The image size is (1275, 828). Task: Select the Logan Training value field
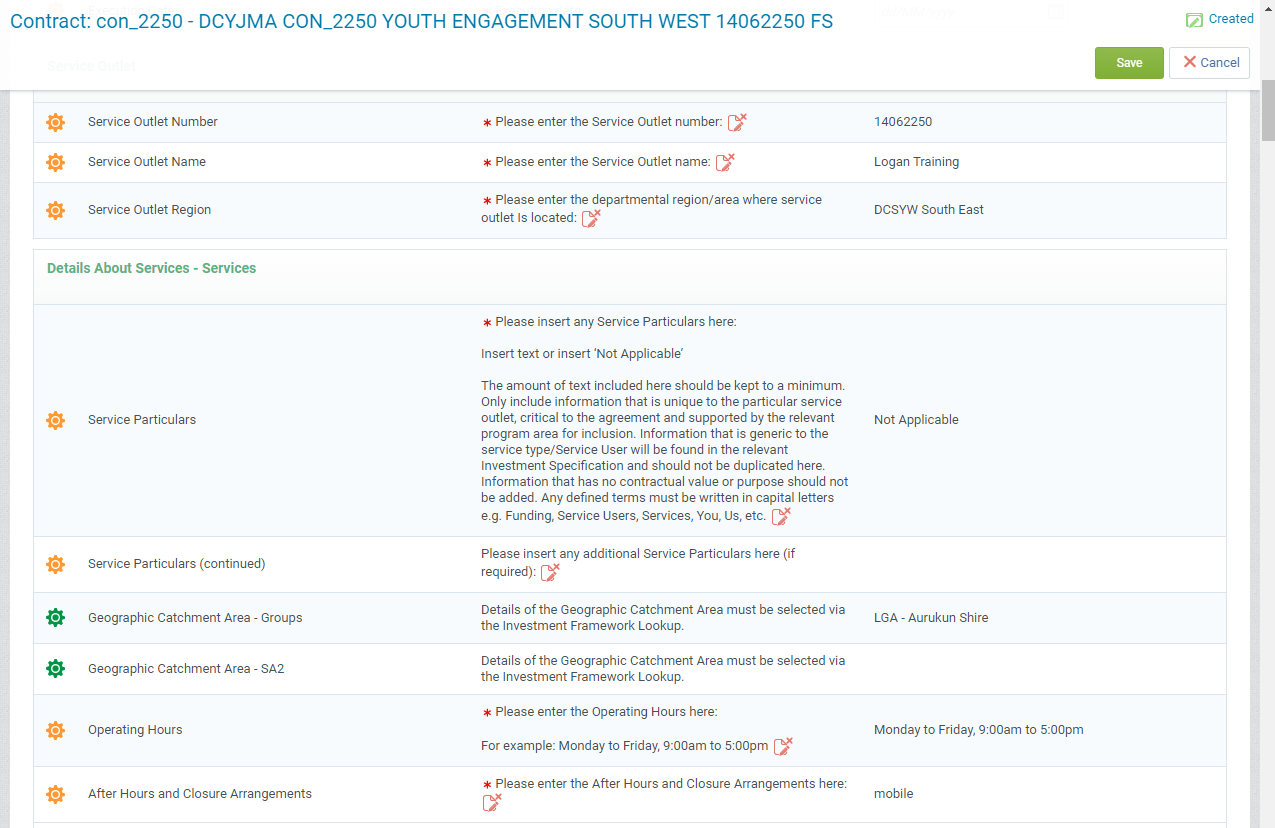pos(916,162)
